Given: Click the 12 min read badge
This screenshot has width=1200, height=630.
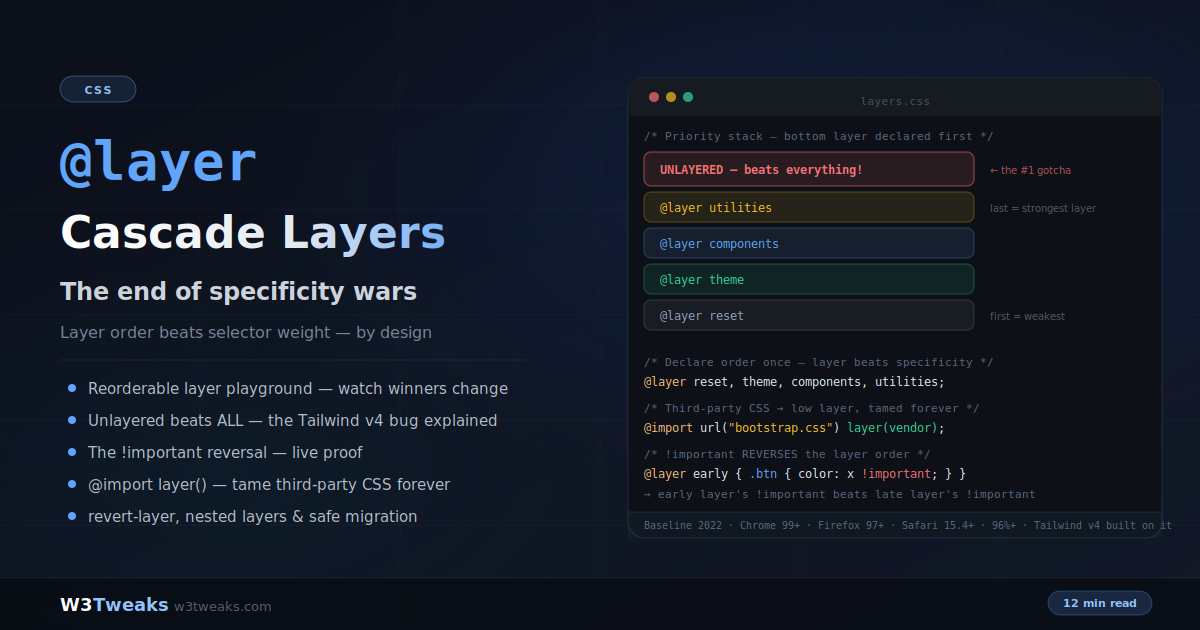Looking at the screenshot, I should tap(1100, 603).
